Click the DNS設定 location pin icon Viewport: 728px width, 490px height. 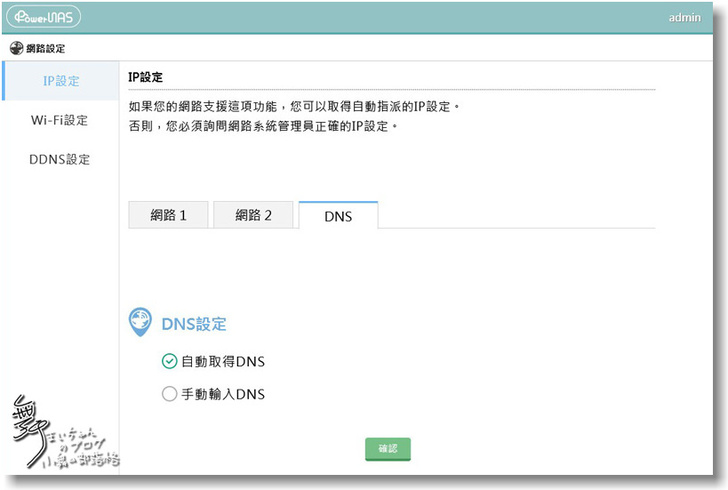[x=141, y=323]
